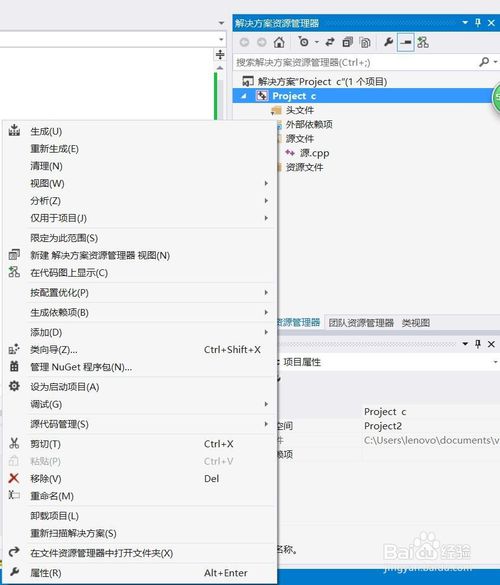Choose 限定为此范围(S) menu item
The image size is (500, 585).
140,238
